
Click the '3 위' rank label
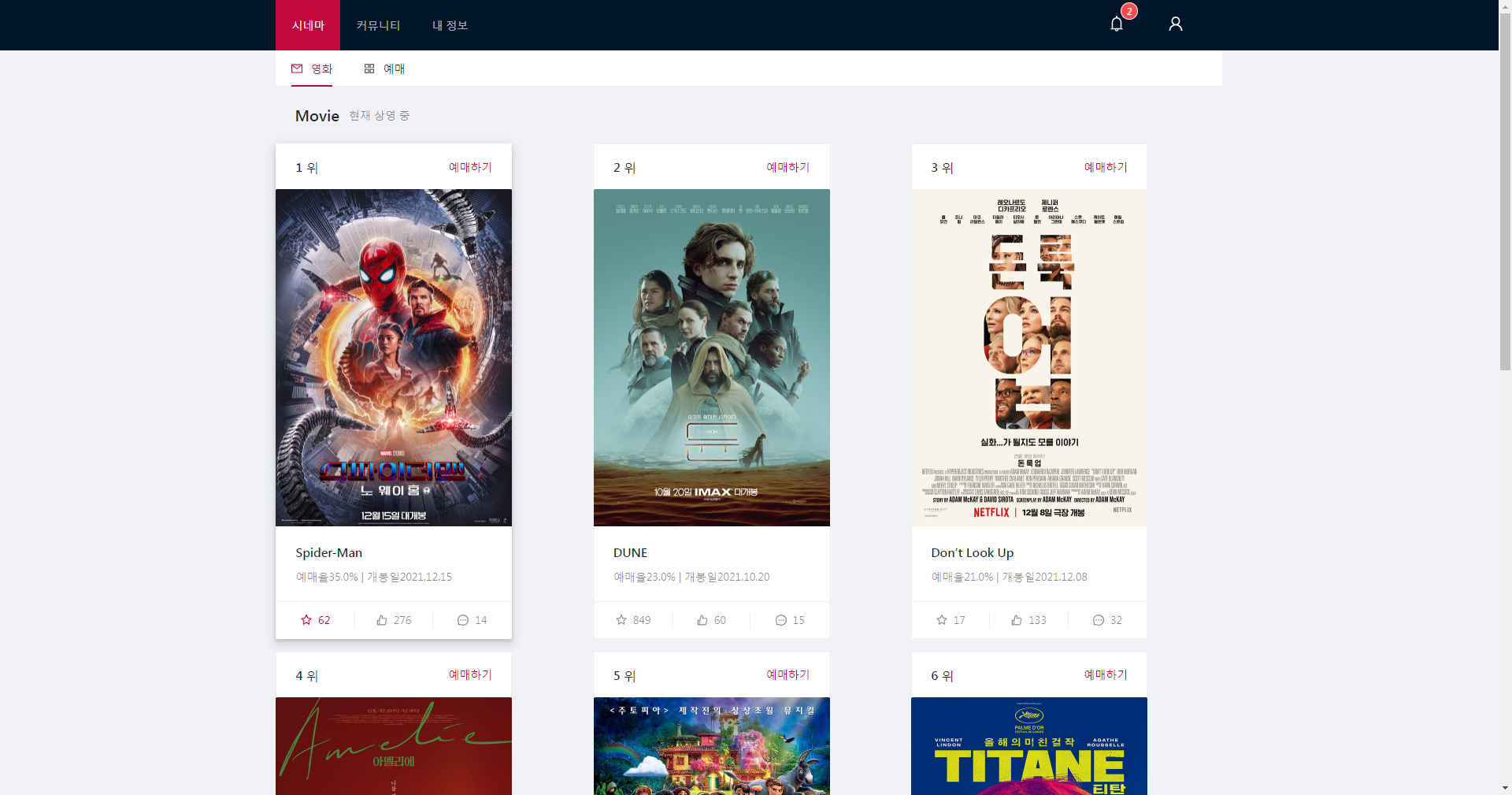coord(943,168)
